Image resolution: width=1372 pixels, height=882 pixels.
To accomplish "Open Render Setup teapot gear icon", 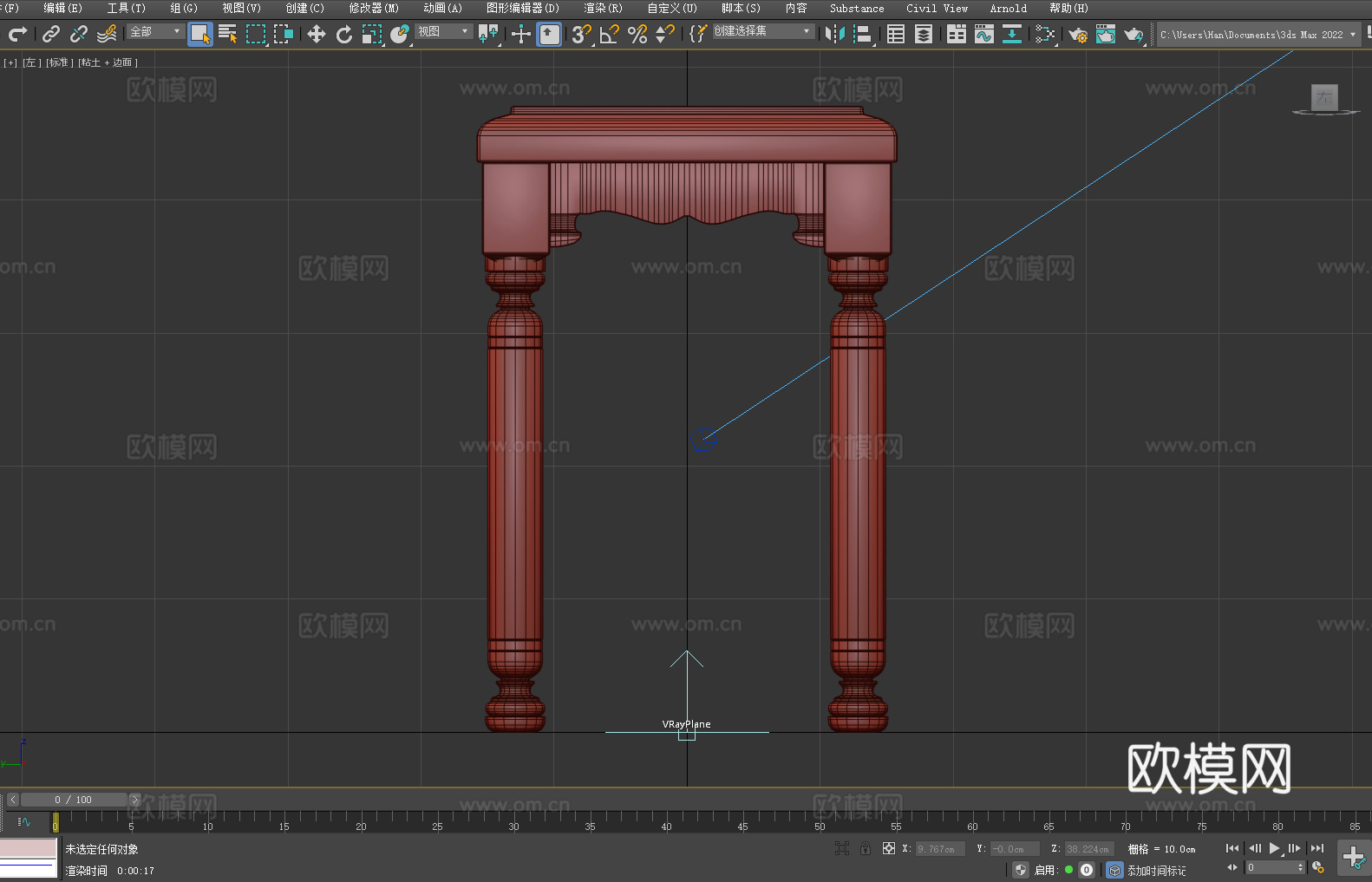I will [x=1078, y=34].
